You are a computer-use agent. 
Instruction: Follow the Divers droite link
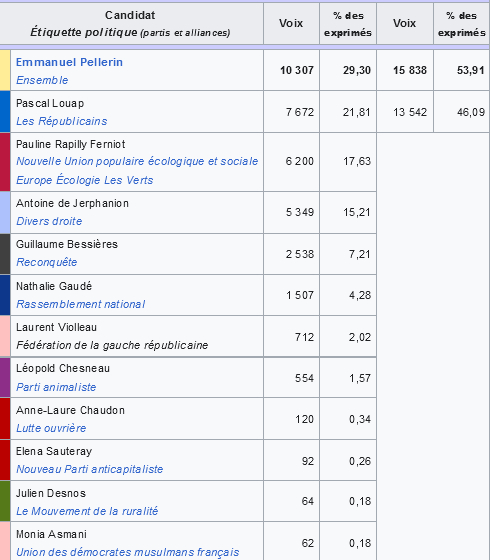click(x=49, y=221)
